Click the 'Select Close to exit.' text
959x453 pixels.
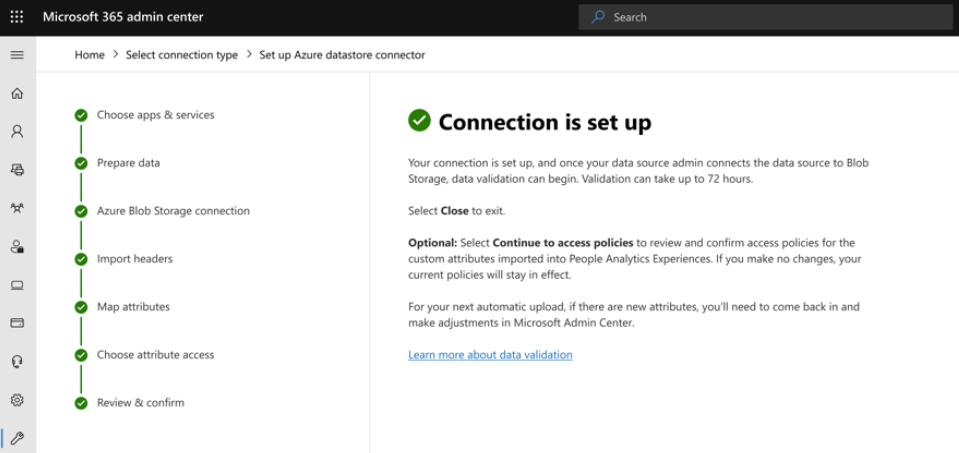coord(457,211)
